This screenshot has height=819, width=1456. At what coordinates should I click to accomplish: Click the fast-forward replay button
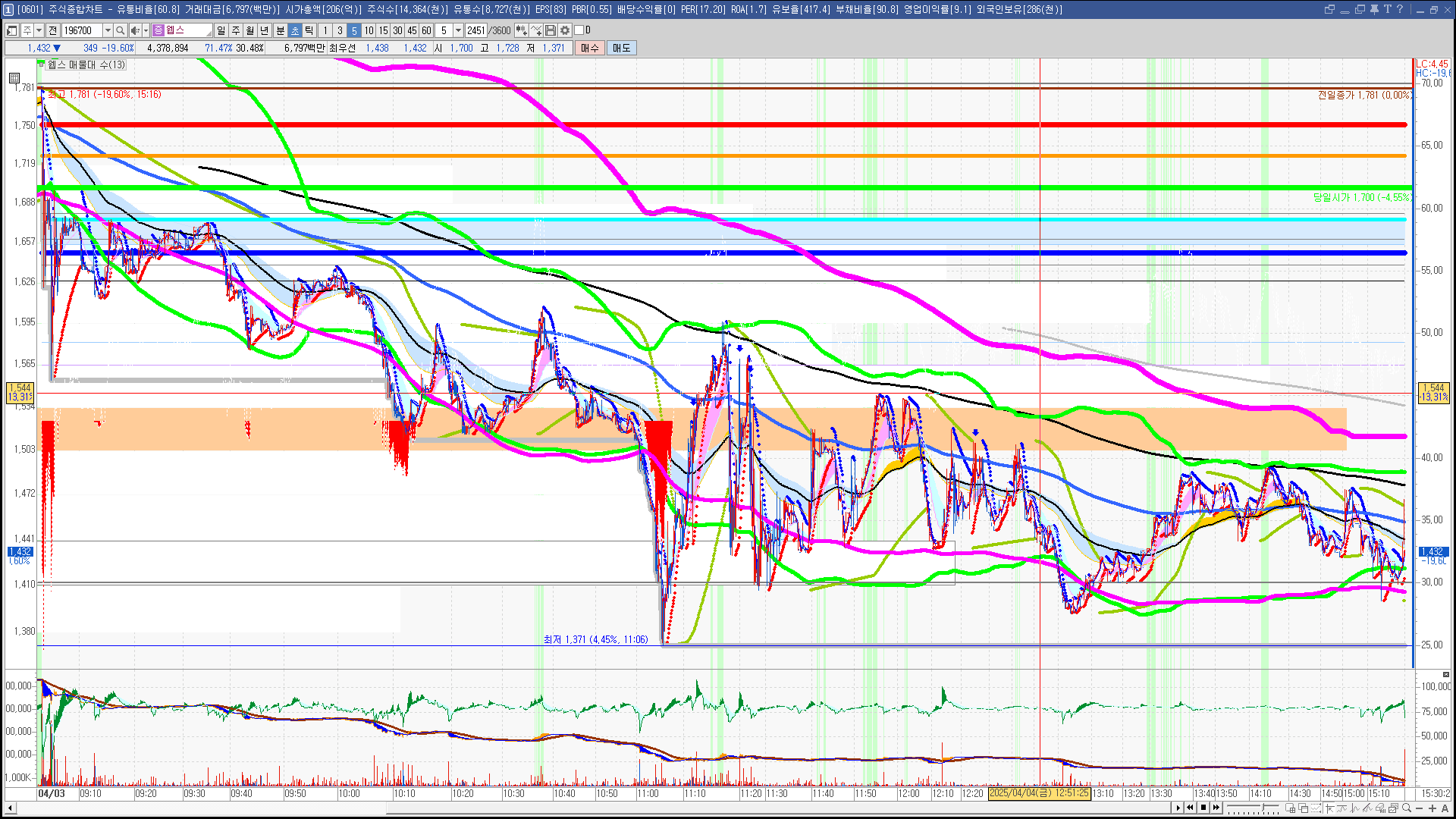pyautogui.click(x=1216, y=808)
